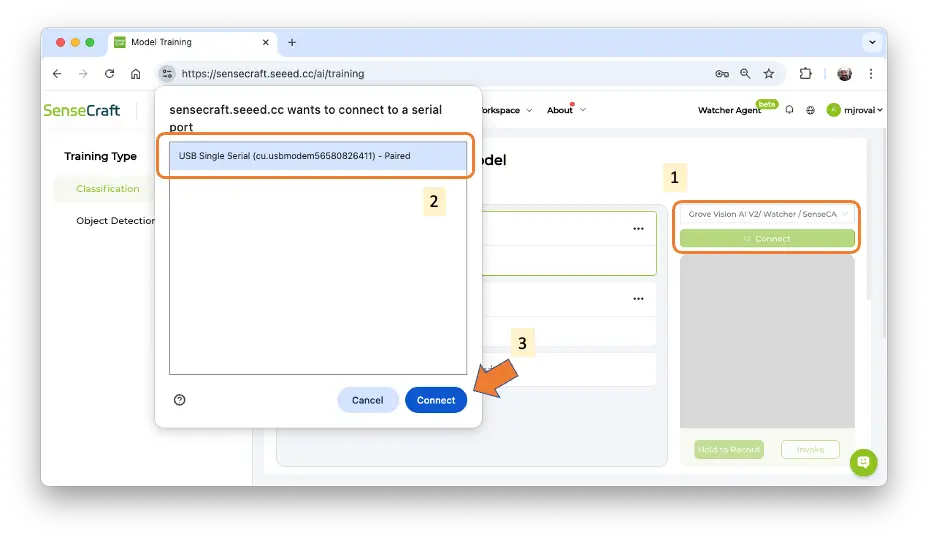The image size is (928, 540).
Task: Expand the mjrovai account menu
Action: [x=855, y=110]
